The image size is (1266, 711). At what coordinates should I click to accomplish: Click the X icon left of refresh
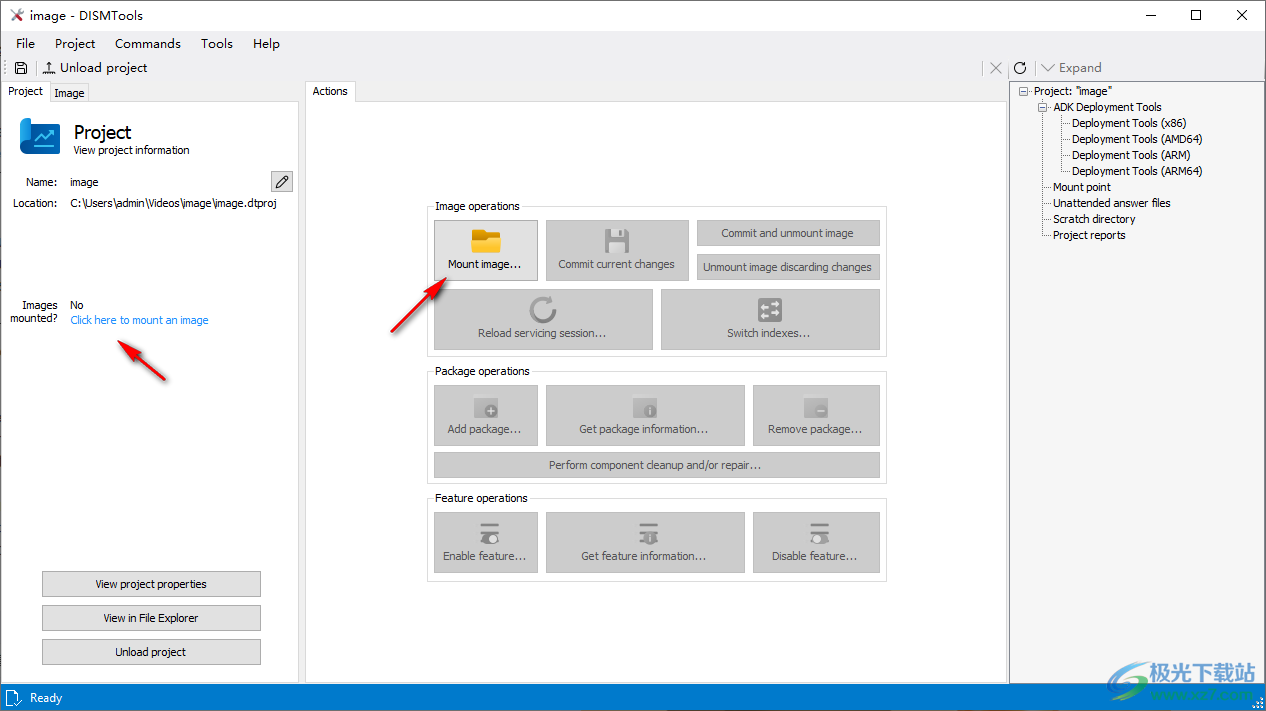tap(995, 68)
